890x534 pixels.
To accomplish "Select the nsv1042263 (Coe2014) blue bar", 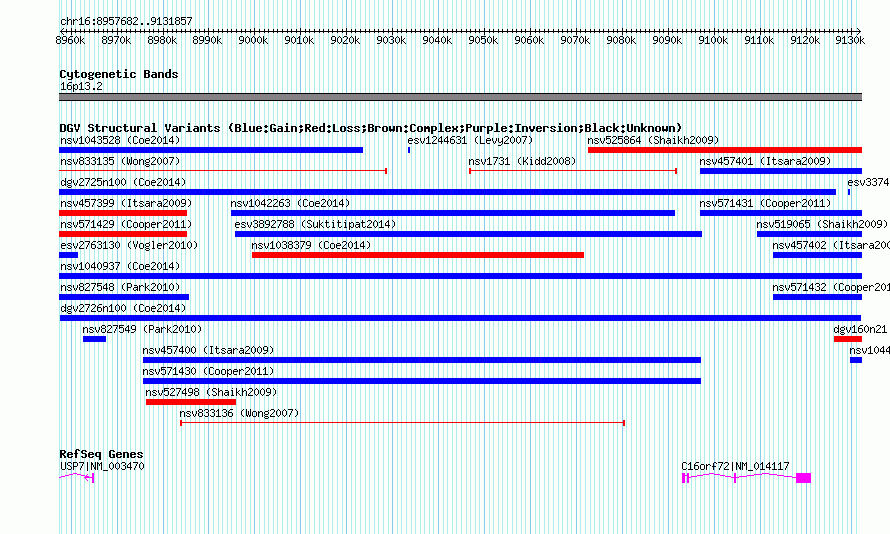I will [453, 213].
